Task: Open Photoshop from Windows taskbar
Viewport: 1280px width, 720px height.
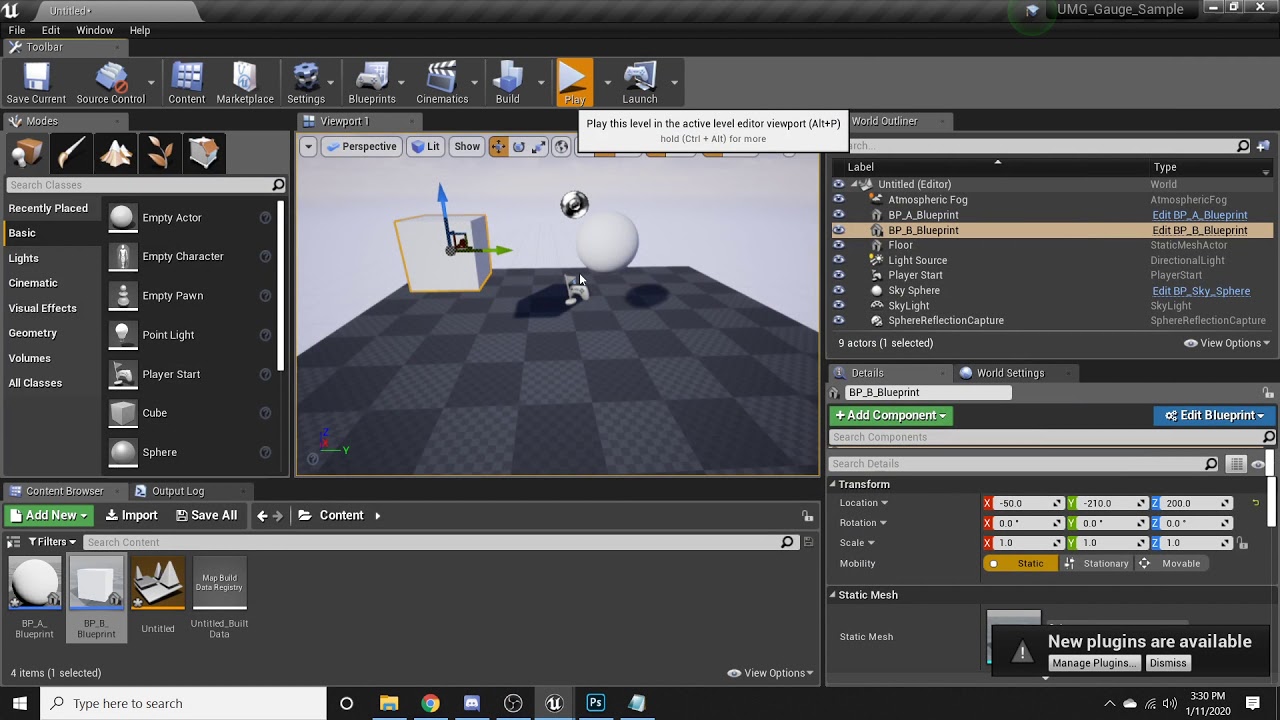Action: click(596, 703)
